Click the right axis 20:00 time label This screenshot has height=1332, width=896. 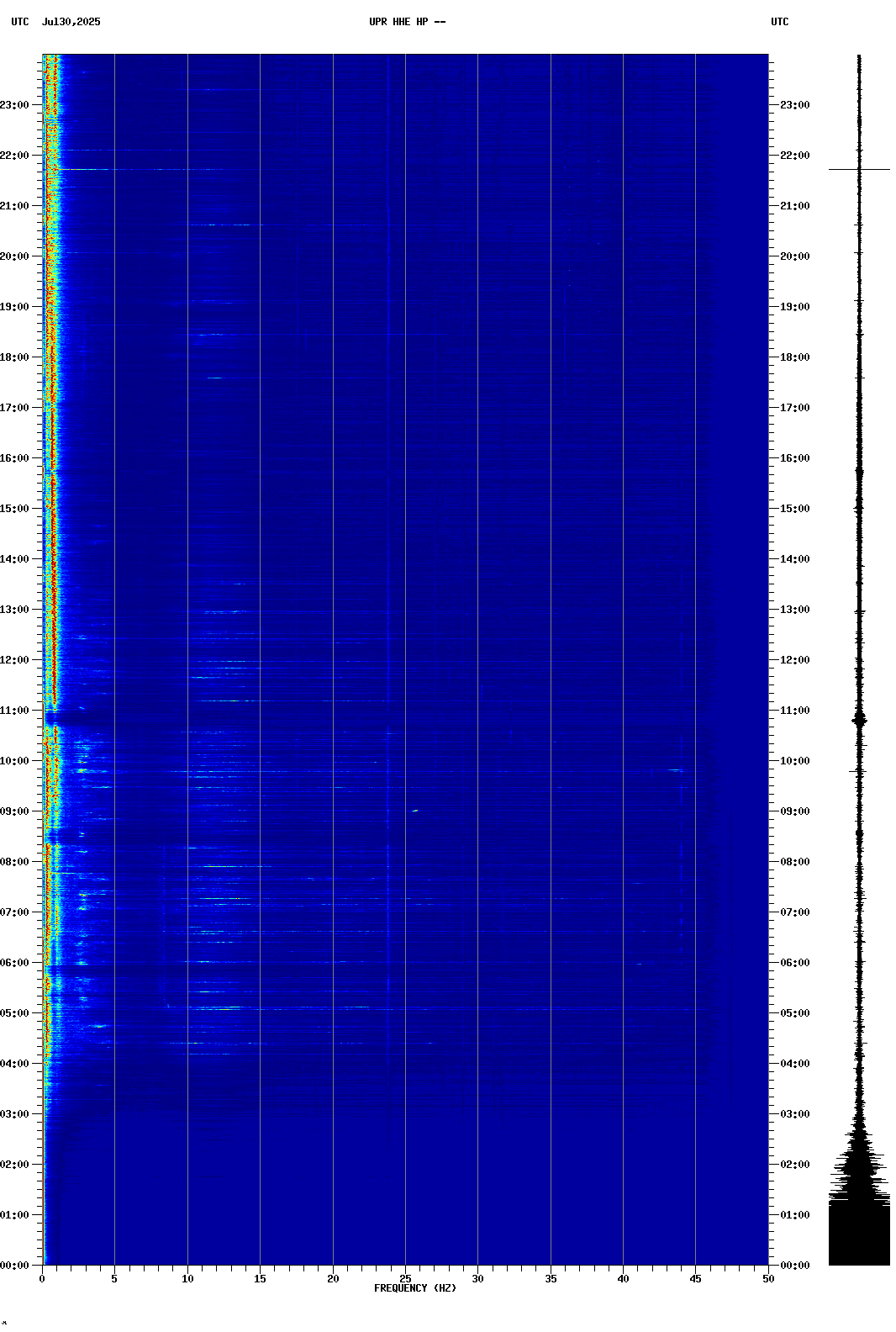795,256
